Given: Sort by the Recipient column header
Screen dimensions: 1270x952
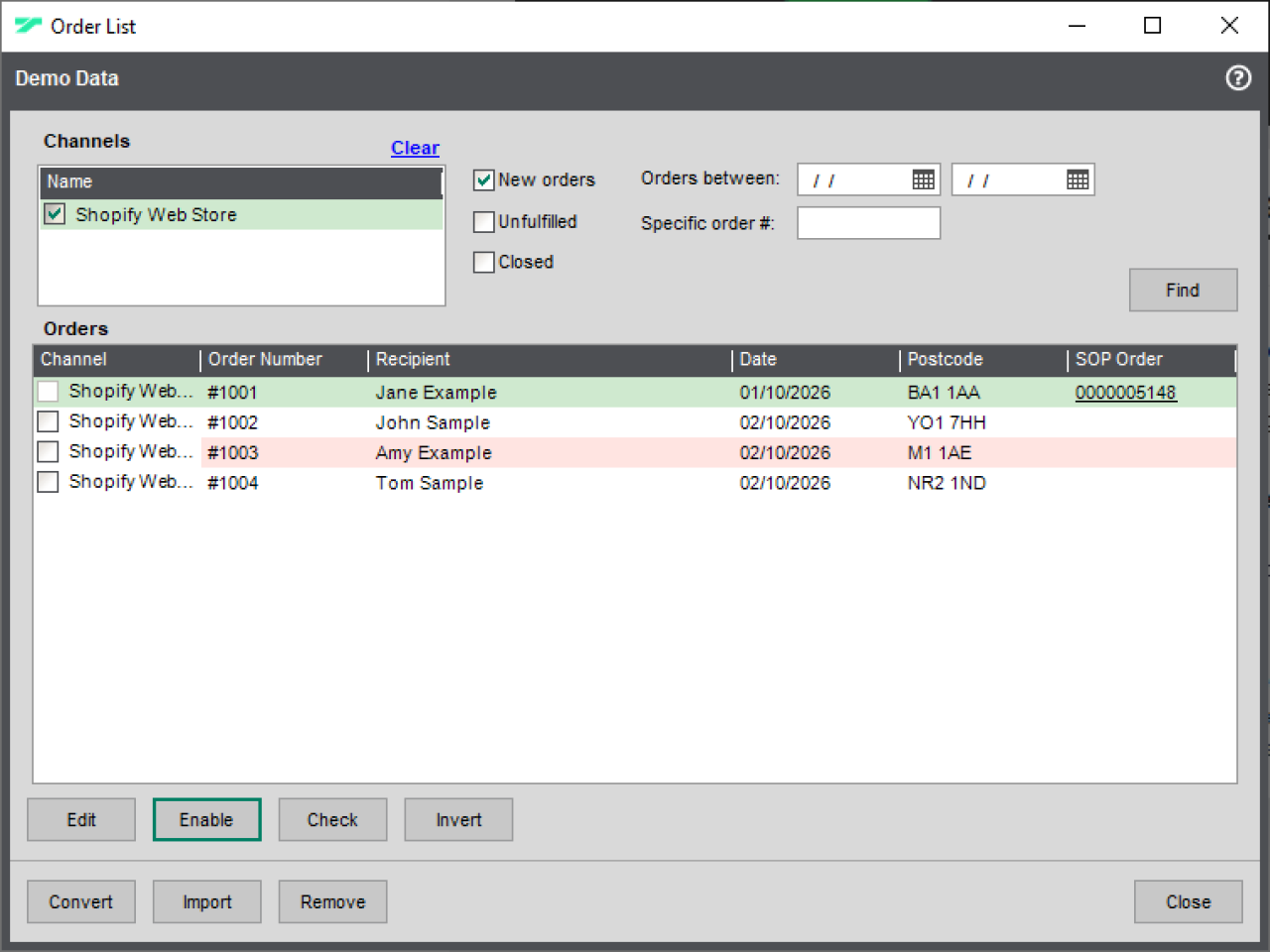Looking at the screenshot, I should (550, 360).
